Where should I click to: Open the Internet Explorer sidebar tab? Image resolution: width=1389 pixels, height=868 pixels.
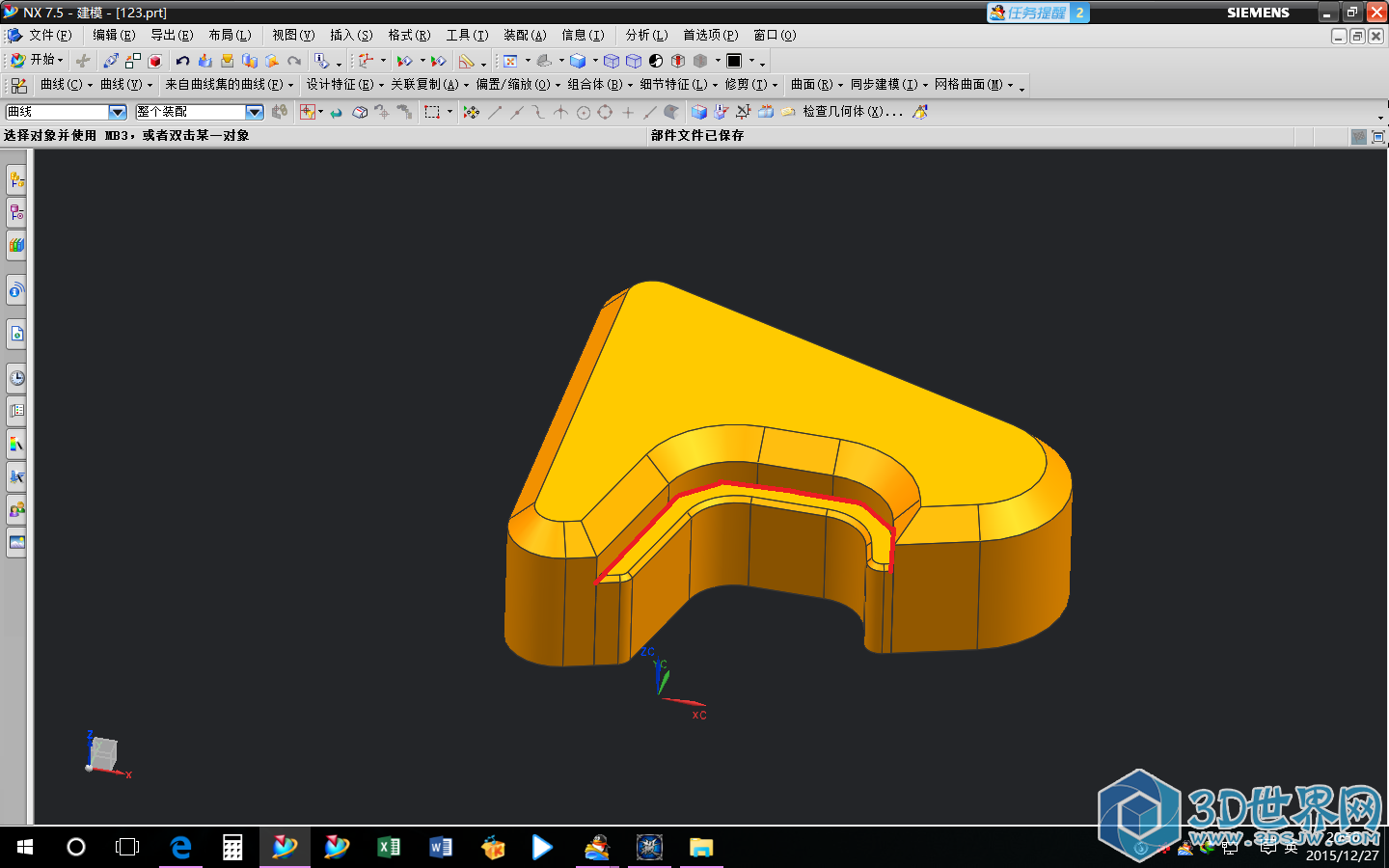[x=16, y=334]
